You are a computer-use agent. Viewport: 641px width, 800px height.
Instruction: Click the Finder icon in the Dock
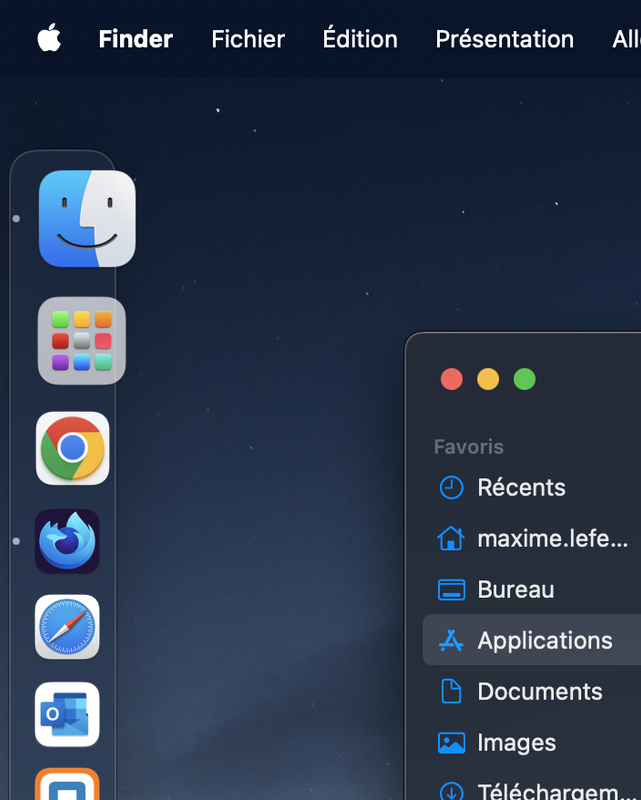click(x=87, y=218)
